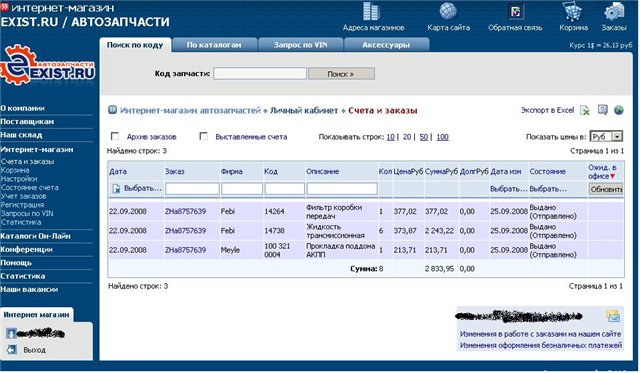Open the Показать цены в currency dropdown

[606, 137]
